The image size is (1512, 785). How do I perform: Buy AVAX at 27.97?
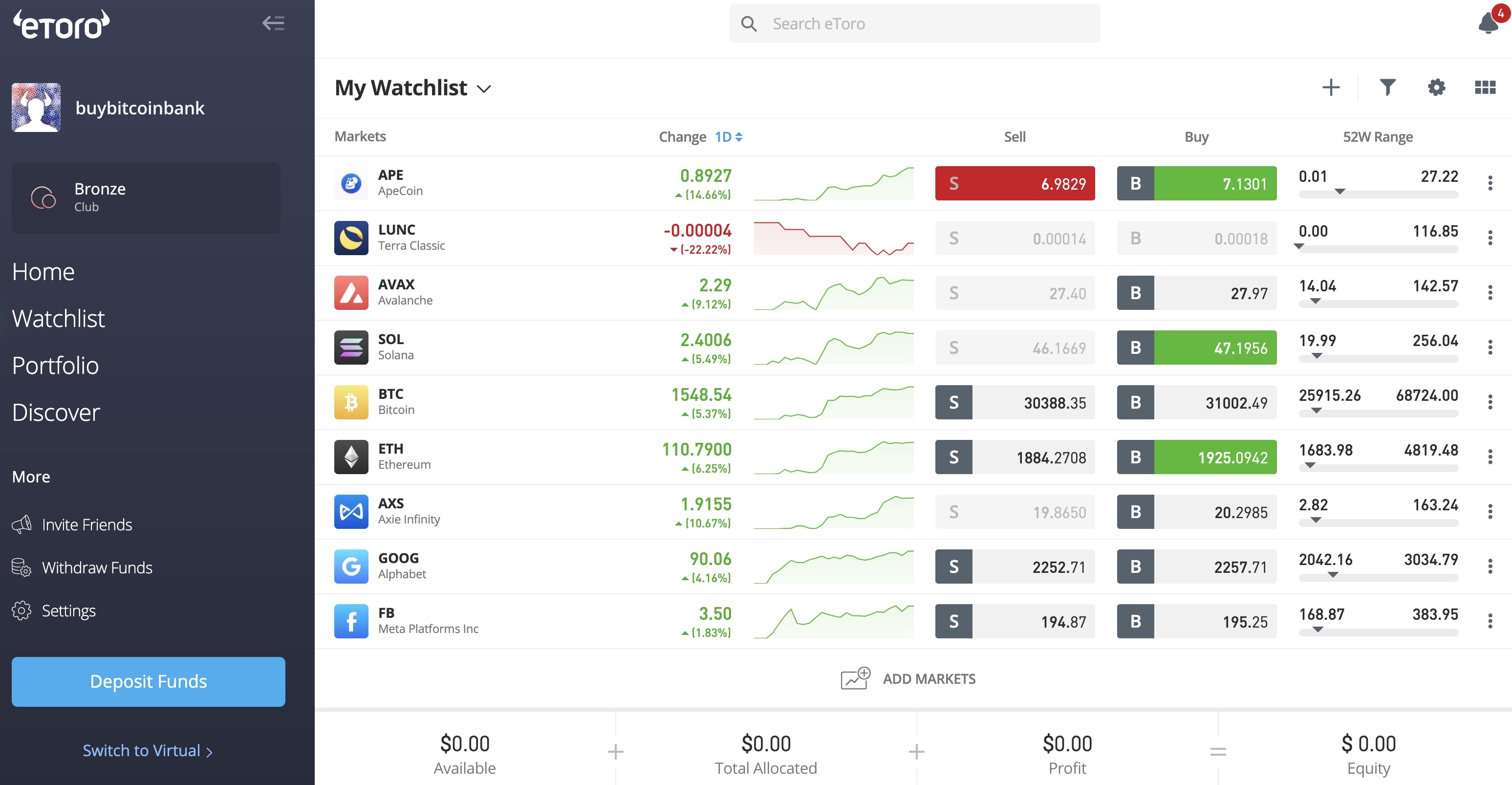tap(1197, 292)
